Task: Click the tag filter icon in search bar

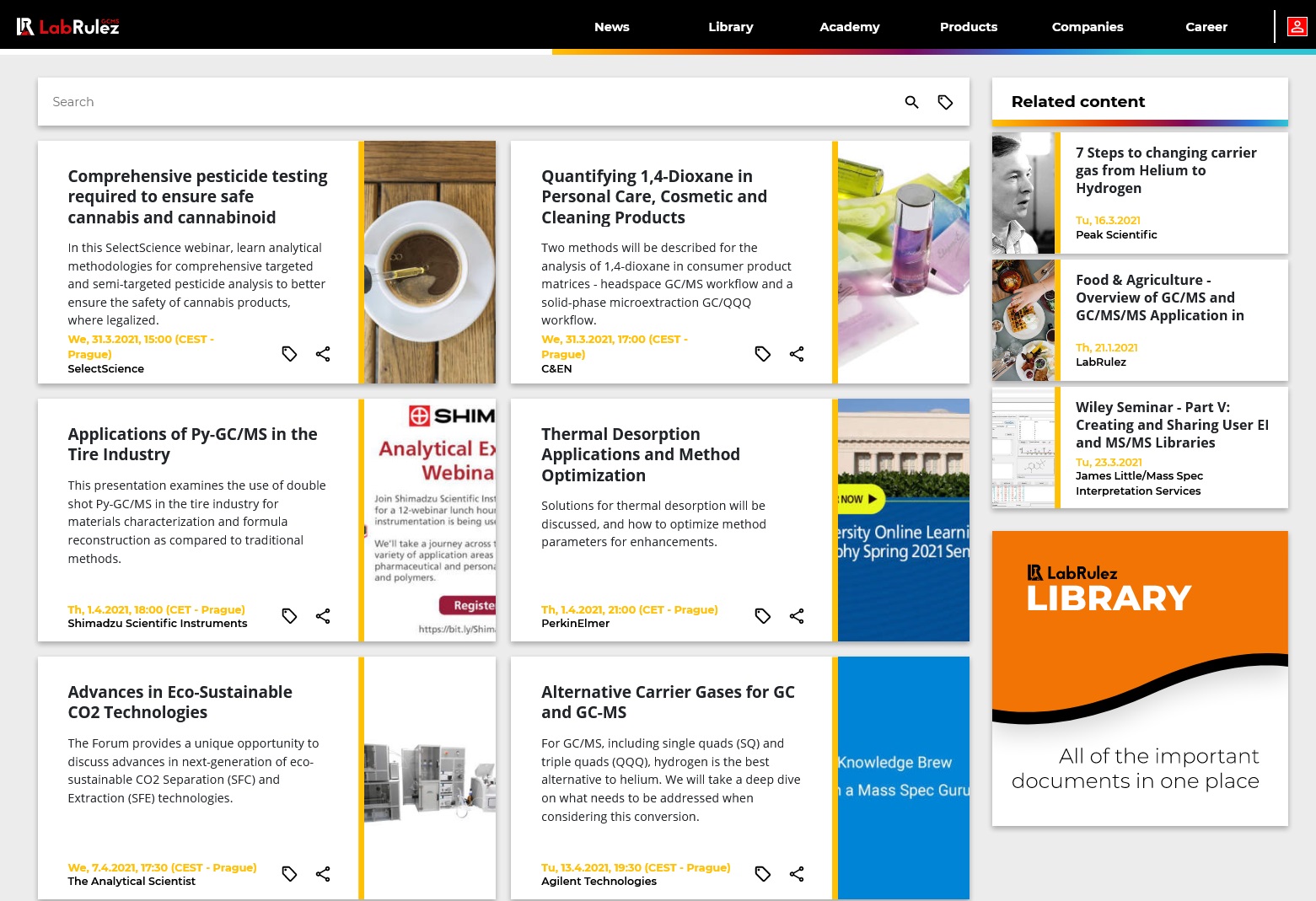Action: (945, 102)
